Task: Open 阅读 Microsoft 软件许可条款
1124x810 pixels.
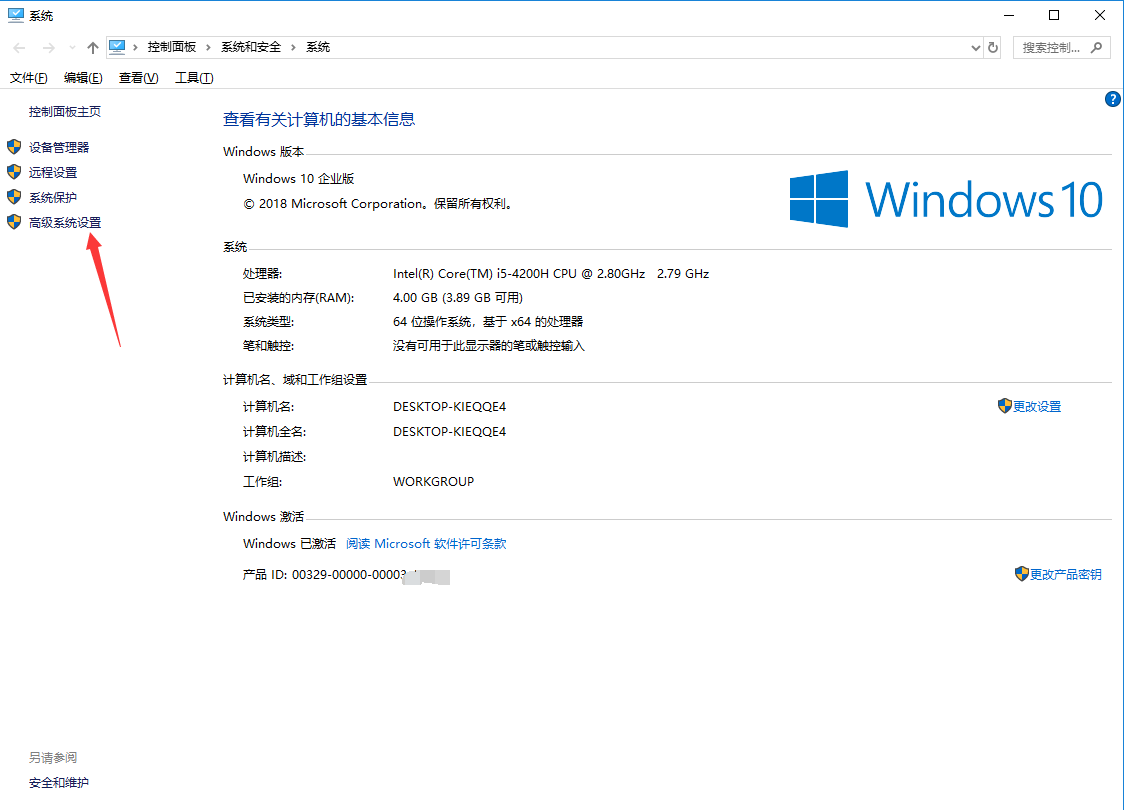Action: (425, 543)
